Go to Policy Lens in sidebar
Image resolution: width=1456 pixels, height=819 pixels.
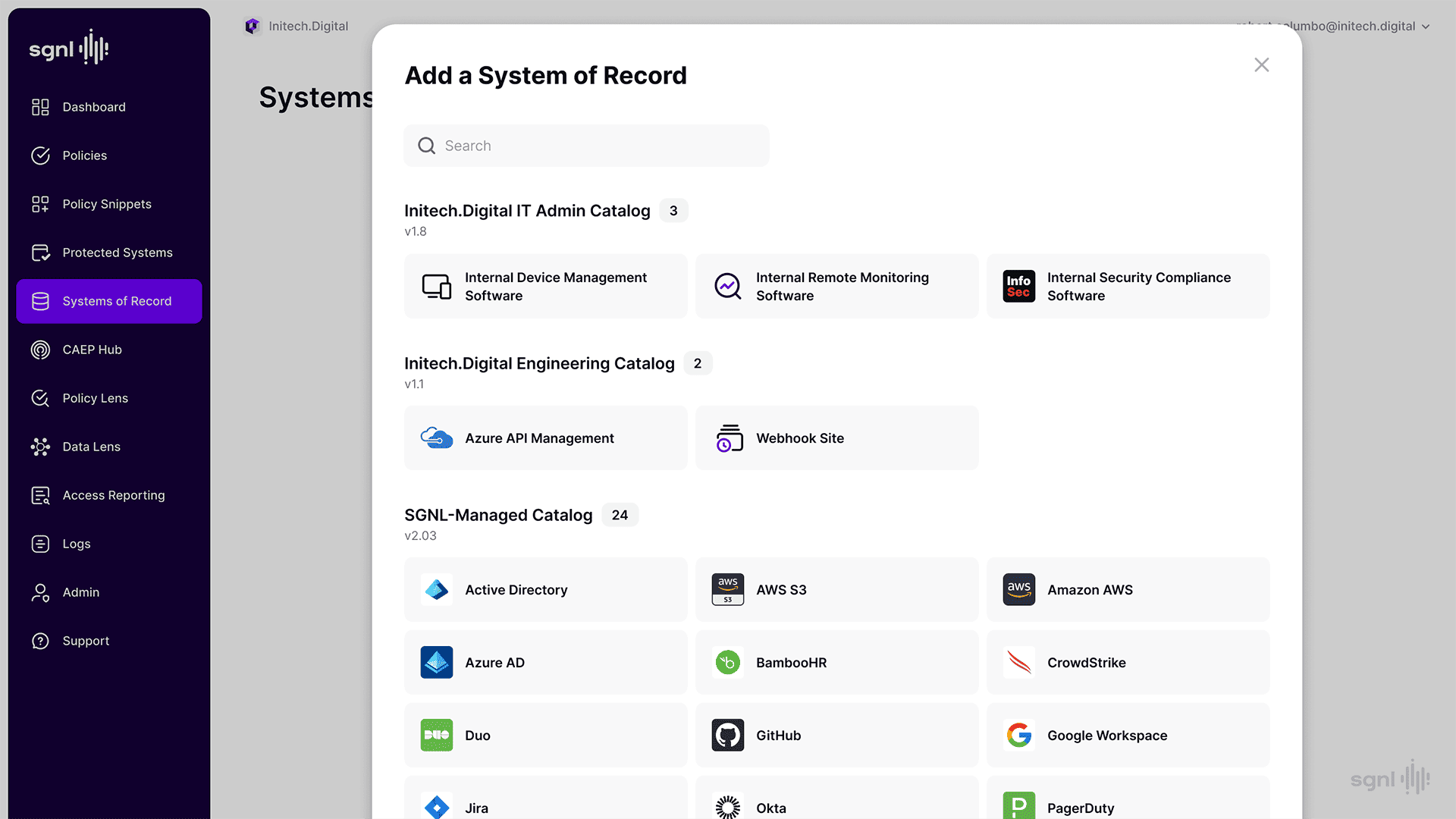pos(95,398)
